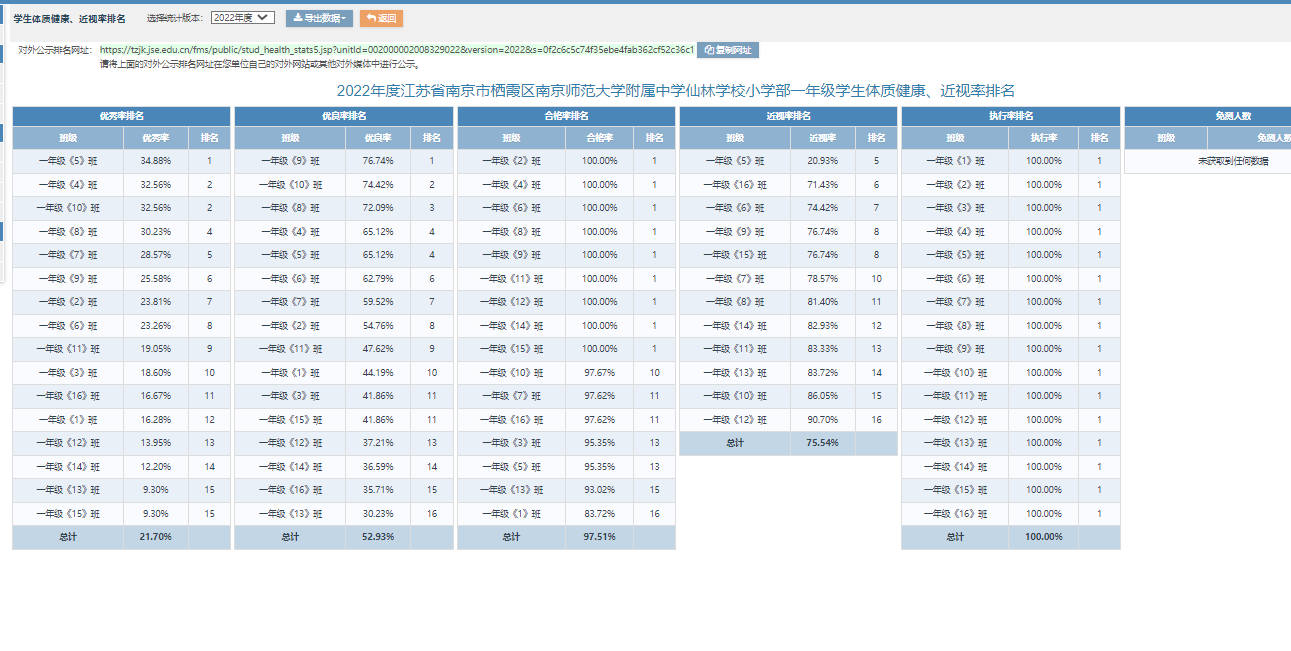Select the 78.57% myopia rate cell
Image resolution: width=1291 pixels, height=651 pixels.
(x=823, y=279)
